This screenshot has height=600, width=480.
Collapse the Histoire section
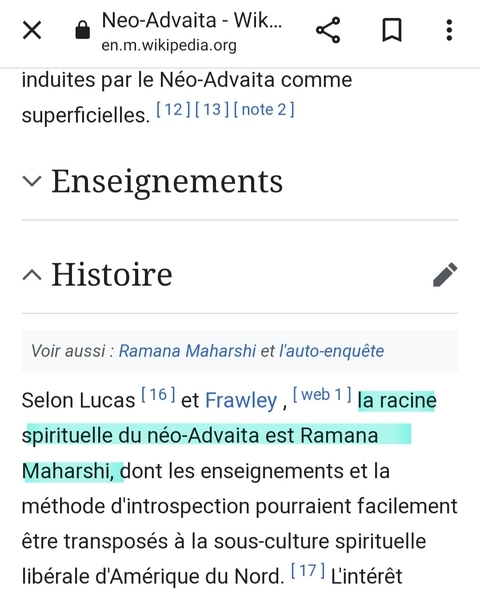tap(32, 274)
